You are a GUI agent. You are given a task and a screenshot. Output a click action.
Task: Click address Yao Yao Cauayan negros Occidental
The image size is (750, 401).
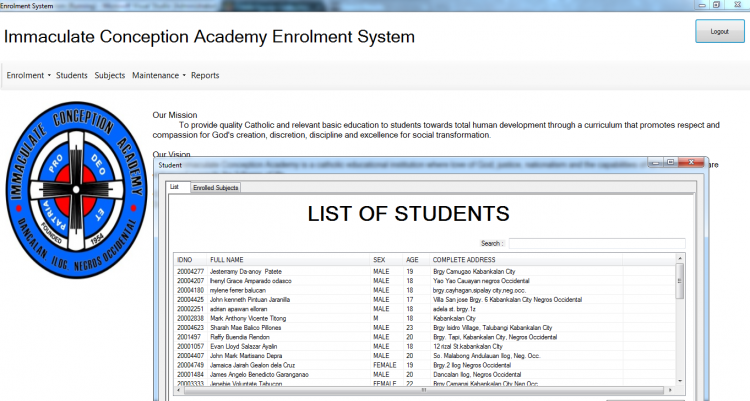pos(481,281)
